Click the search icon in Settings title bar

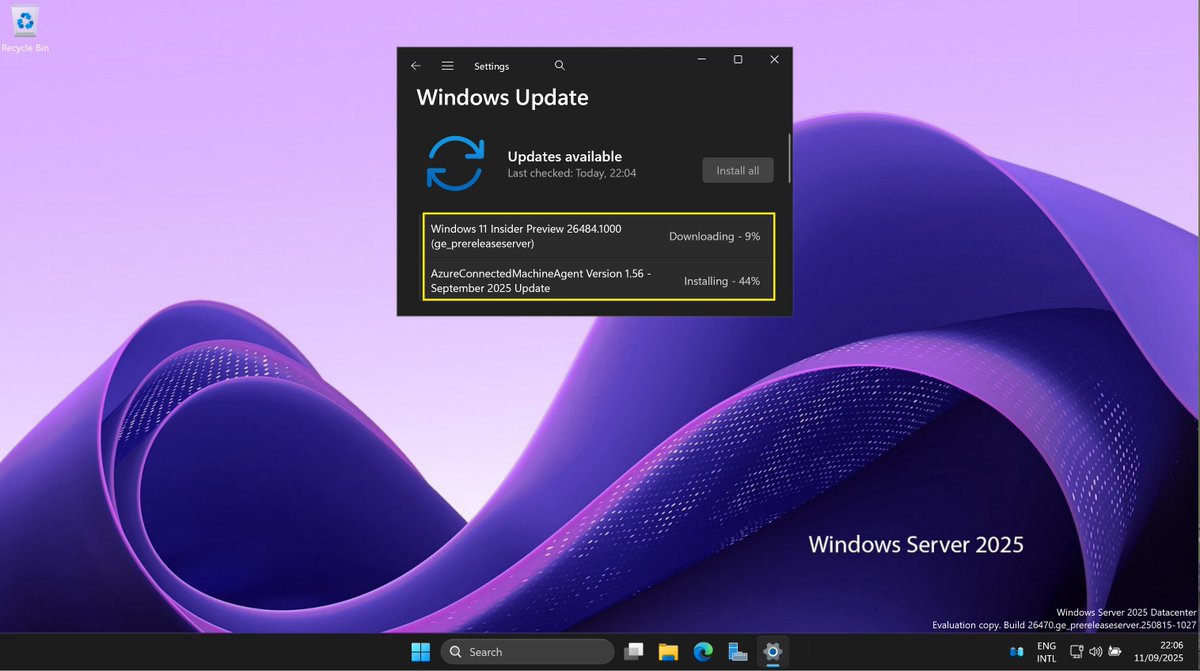click(x=559, y=64)
